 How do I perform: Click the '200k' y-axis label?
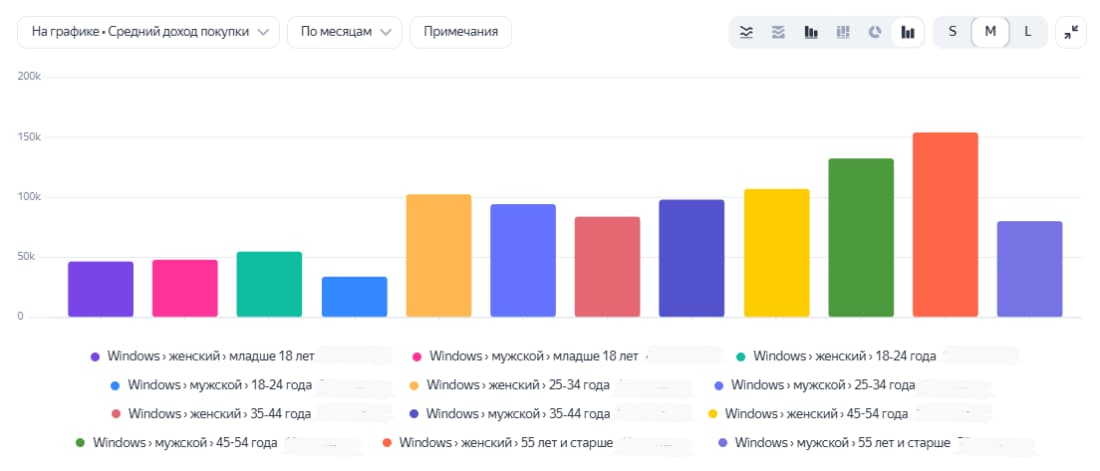click(29, 77)
